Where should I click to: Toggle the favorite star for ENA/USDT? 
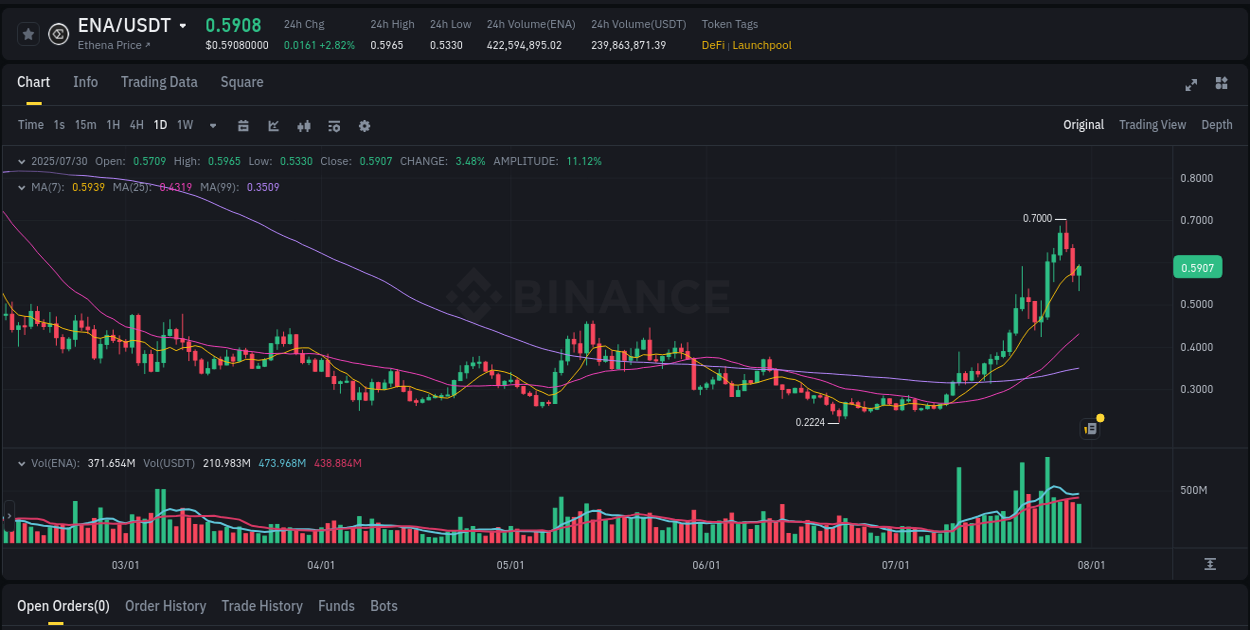tap(28, 33)
